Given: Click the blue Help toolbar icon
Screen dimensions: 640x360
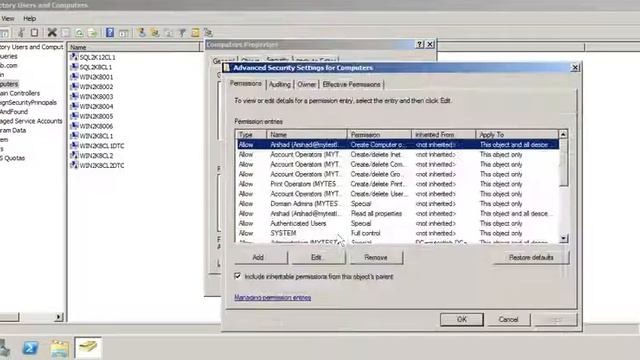Looking at the screenshot, I should pyautogui.click(x=110, y=33).
